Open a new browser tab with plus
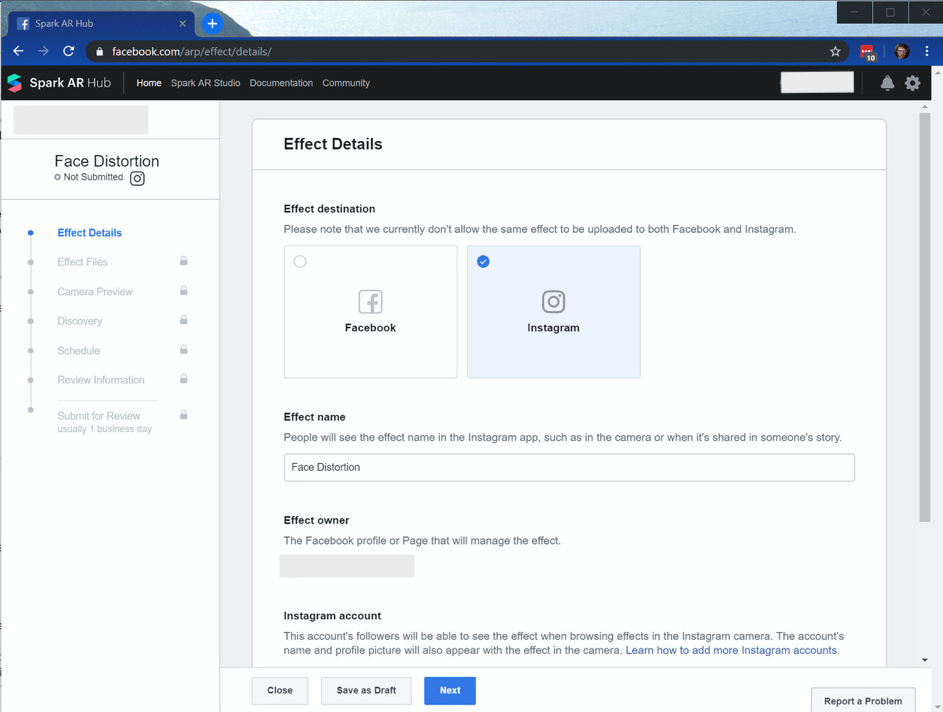The height and width of the screenshot is (712, 943). (212, 23)
